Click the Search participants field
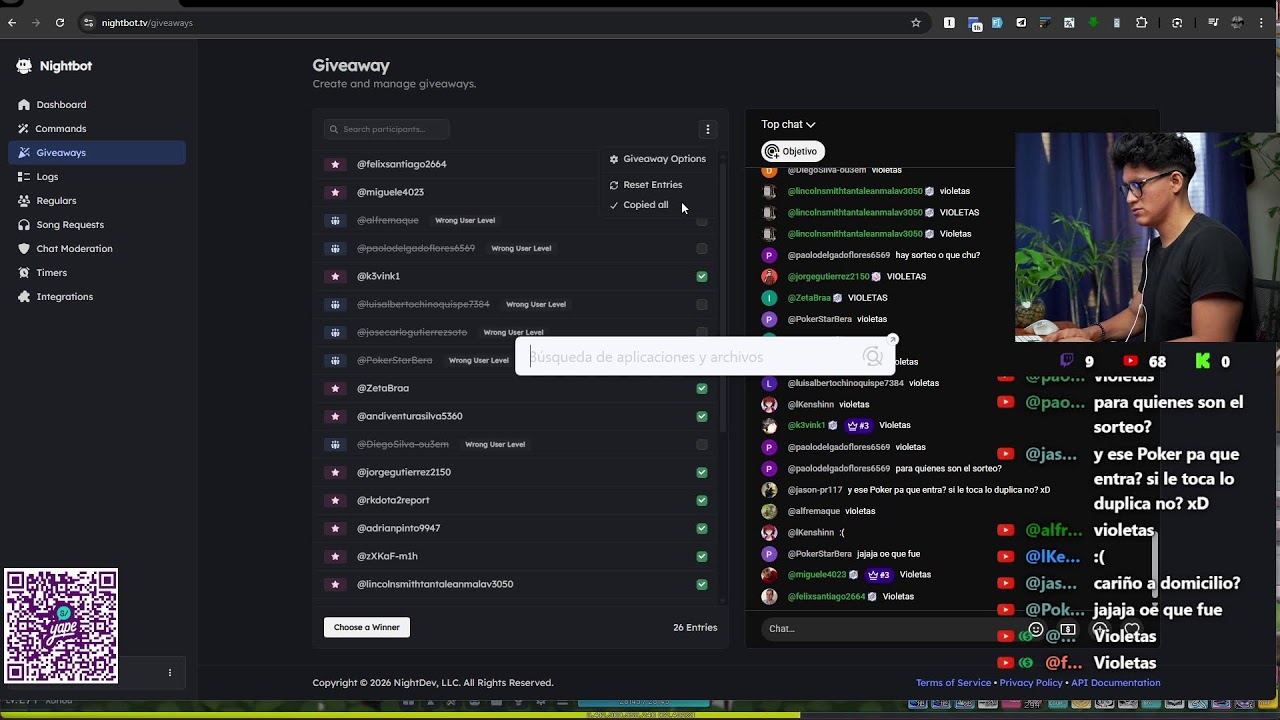1280x720 pixels. [386, 129]
